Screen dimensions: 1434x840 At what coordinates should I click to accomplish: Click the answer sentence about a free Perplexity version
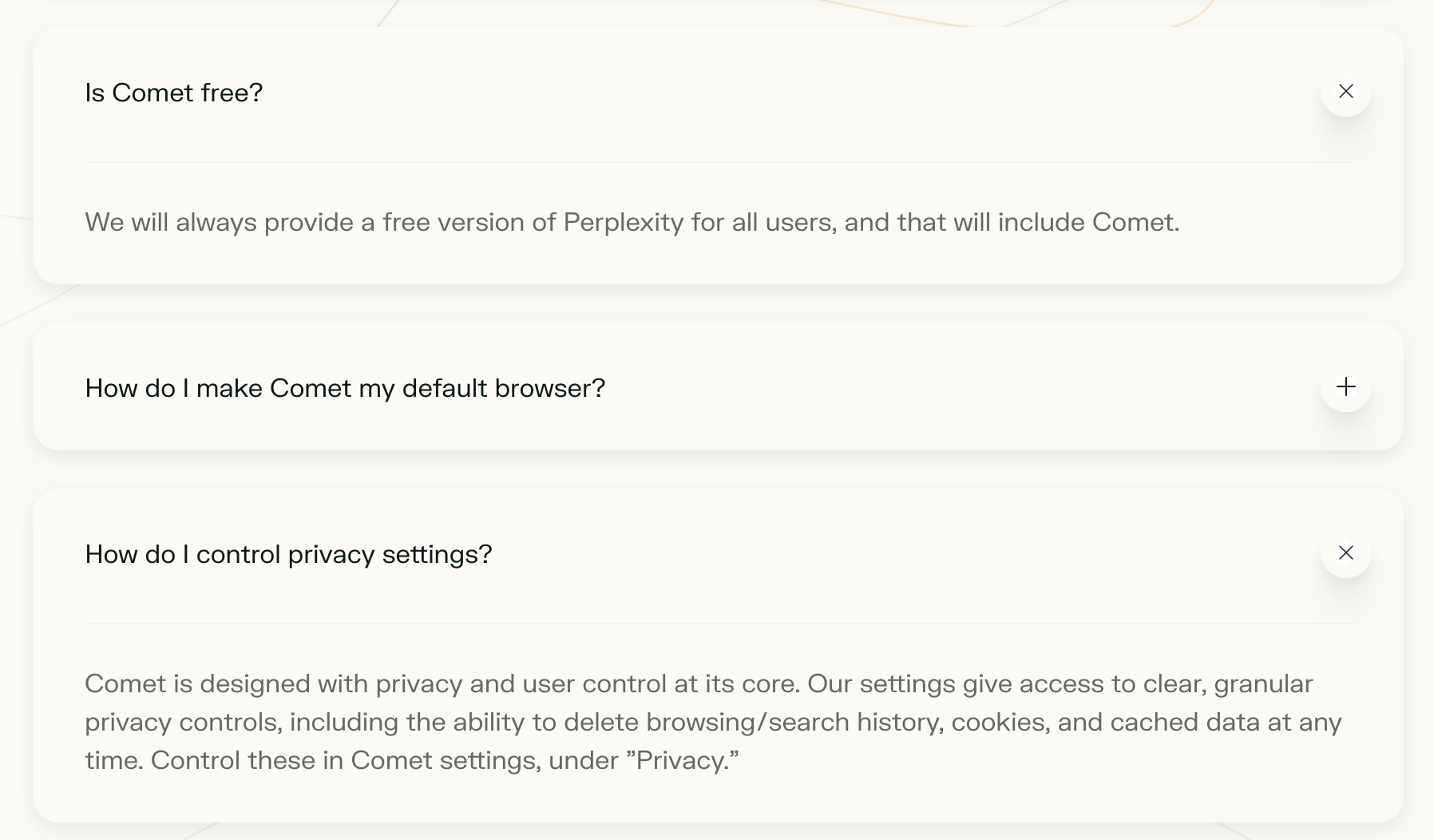pyautogui.click(x=632, y=222)
